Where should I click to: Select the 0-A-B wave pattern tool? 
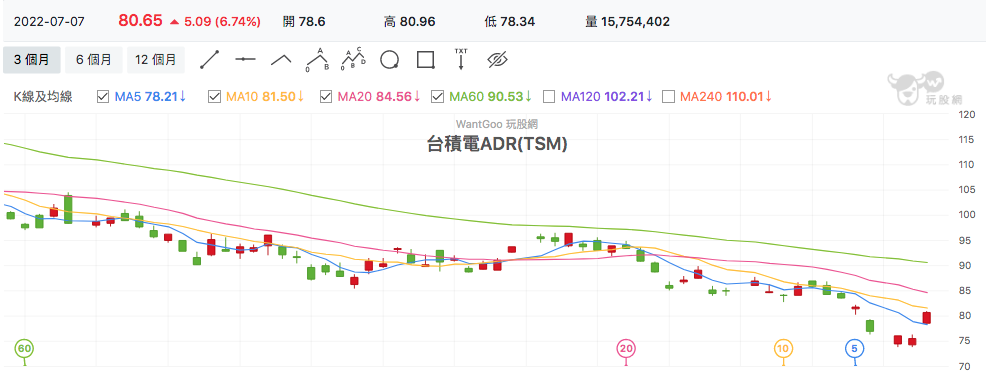(319, 60)
